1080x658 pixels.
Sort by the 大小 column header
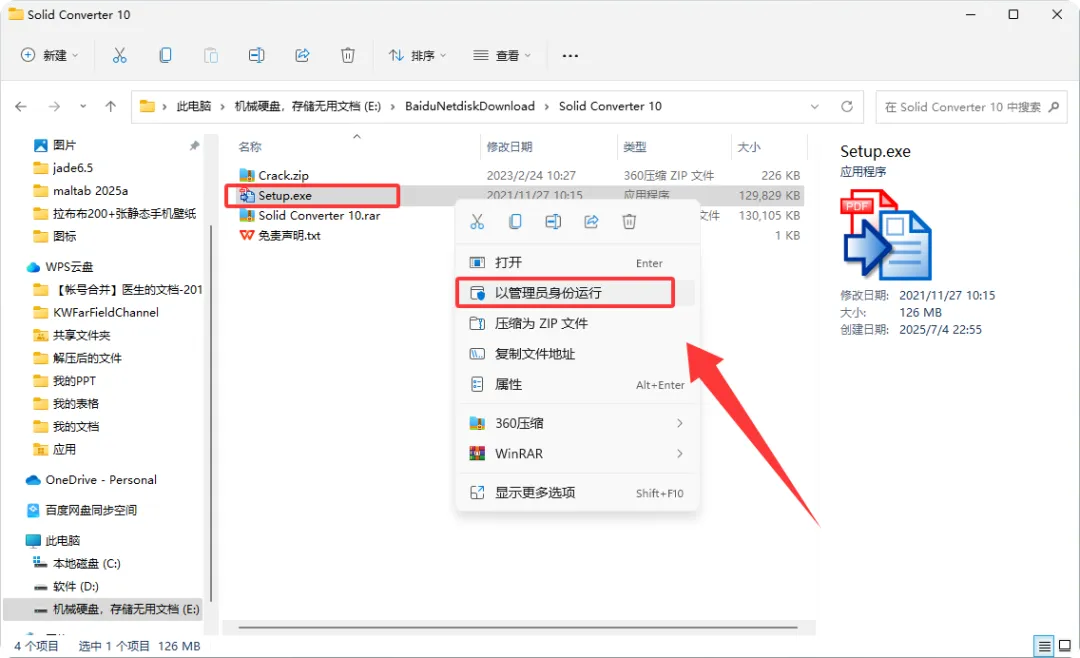749,147
